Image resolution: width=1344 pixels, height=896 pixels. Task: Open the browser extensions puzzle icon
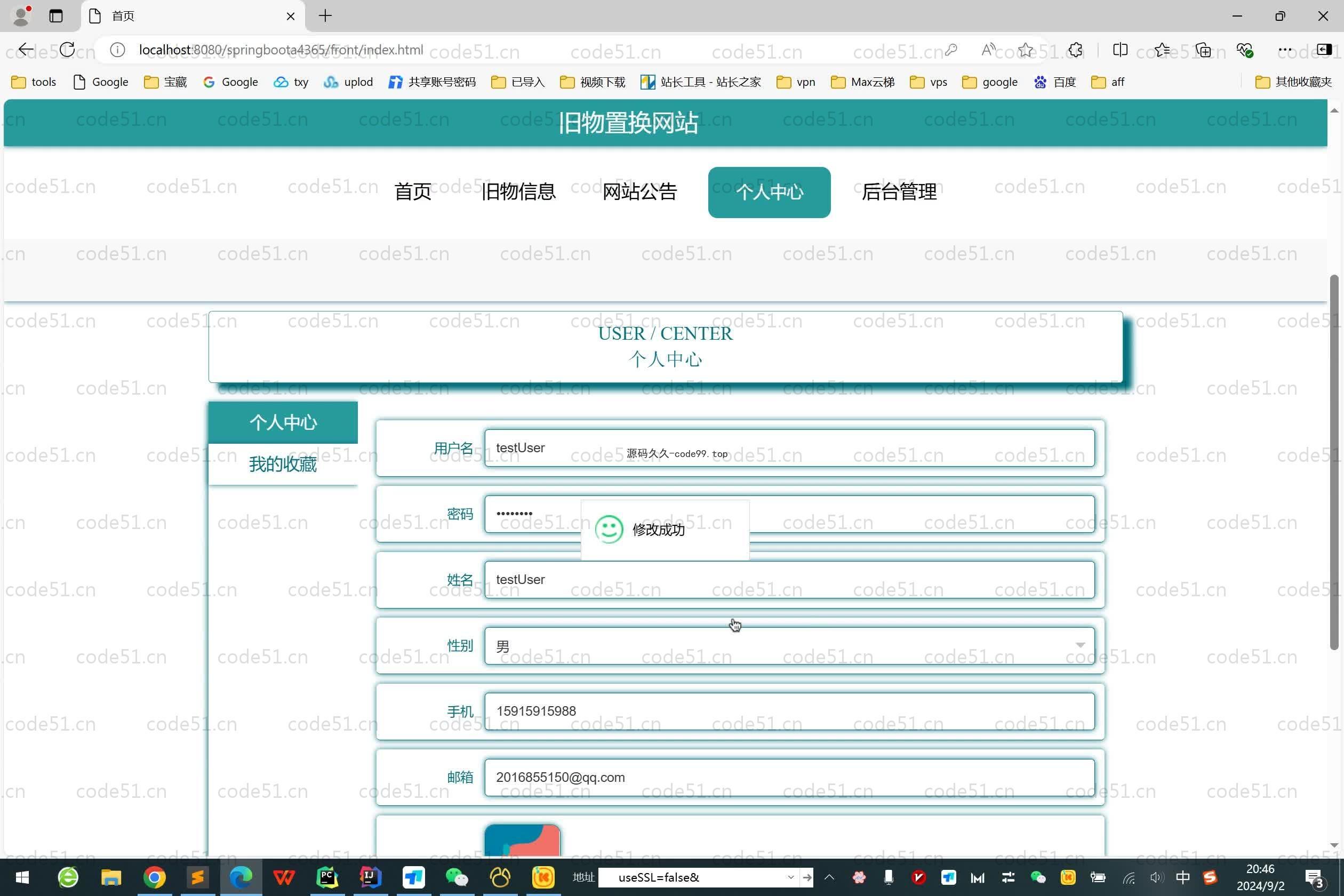click(1075, 50)
